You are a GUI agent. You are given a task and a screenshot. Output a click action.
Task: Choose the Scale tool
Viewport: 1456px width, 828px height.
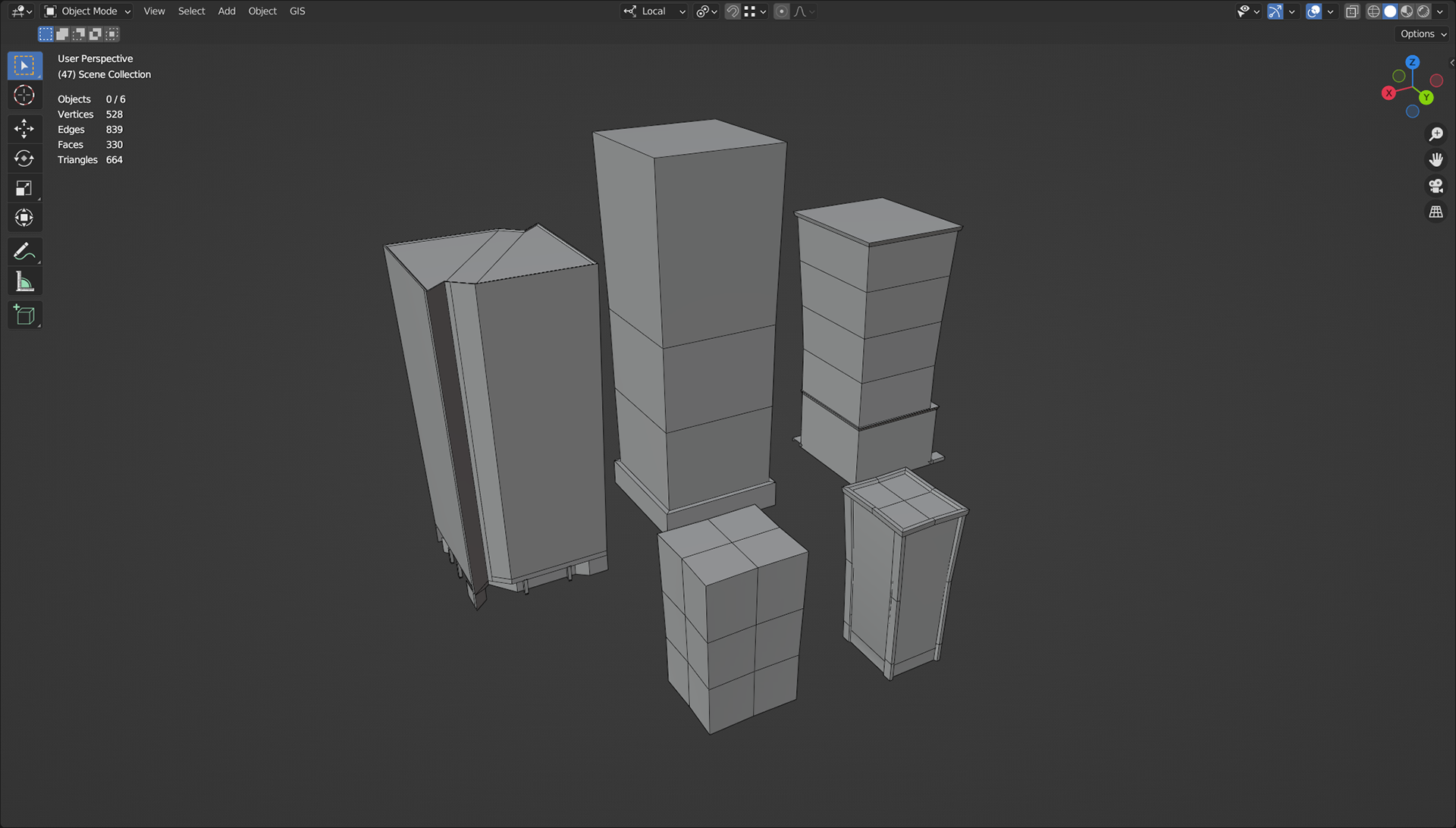click(x=24, y=188)
